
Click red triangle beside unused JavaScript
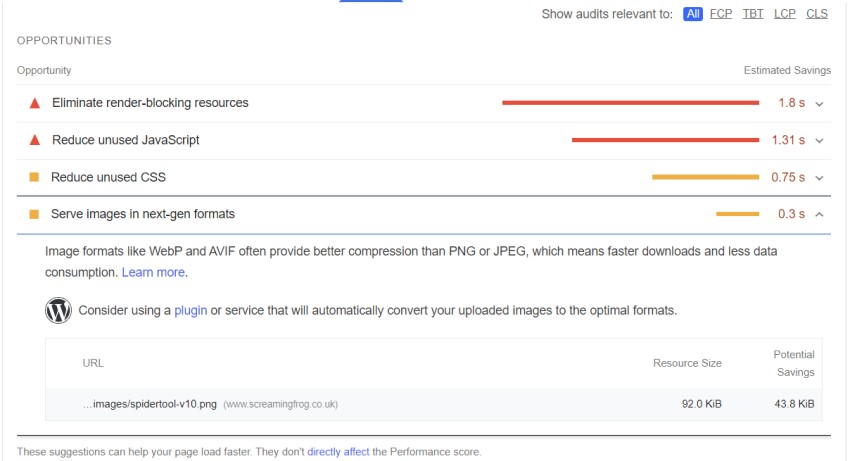[34, 140]
